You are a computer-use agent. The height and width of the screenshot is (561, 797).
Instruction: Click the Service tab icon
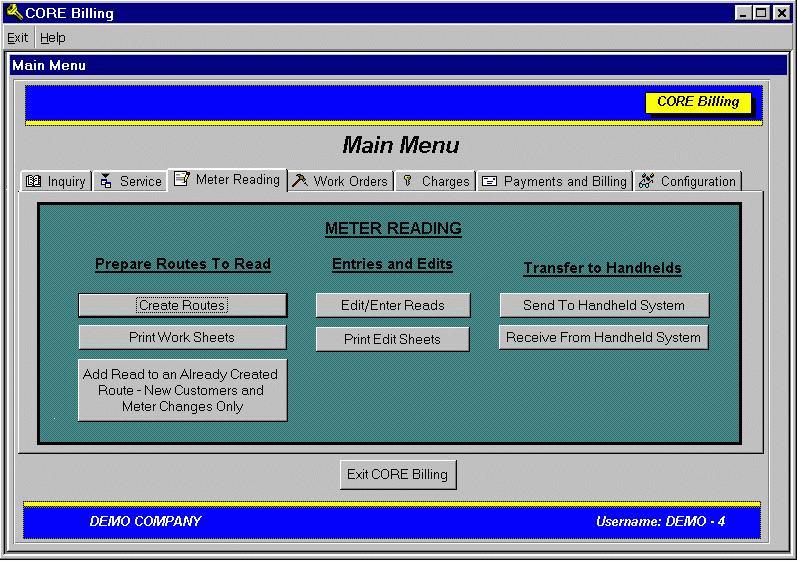click(x=106, y=181)
